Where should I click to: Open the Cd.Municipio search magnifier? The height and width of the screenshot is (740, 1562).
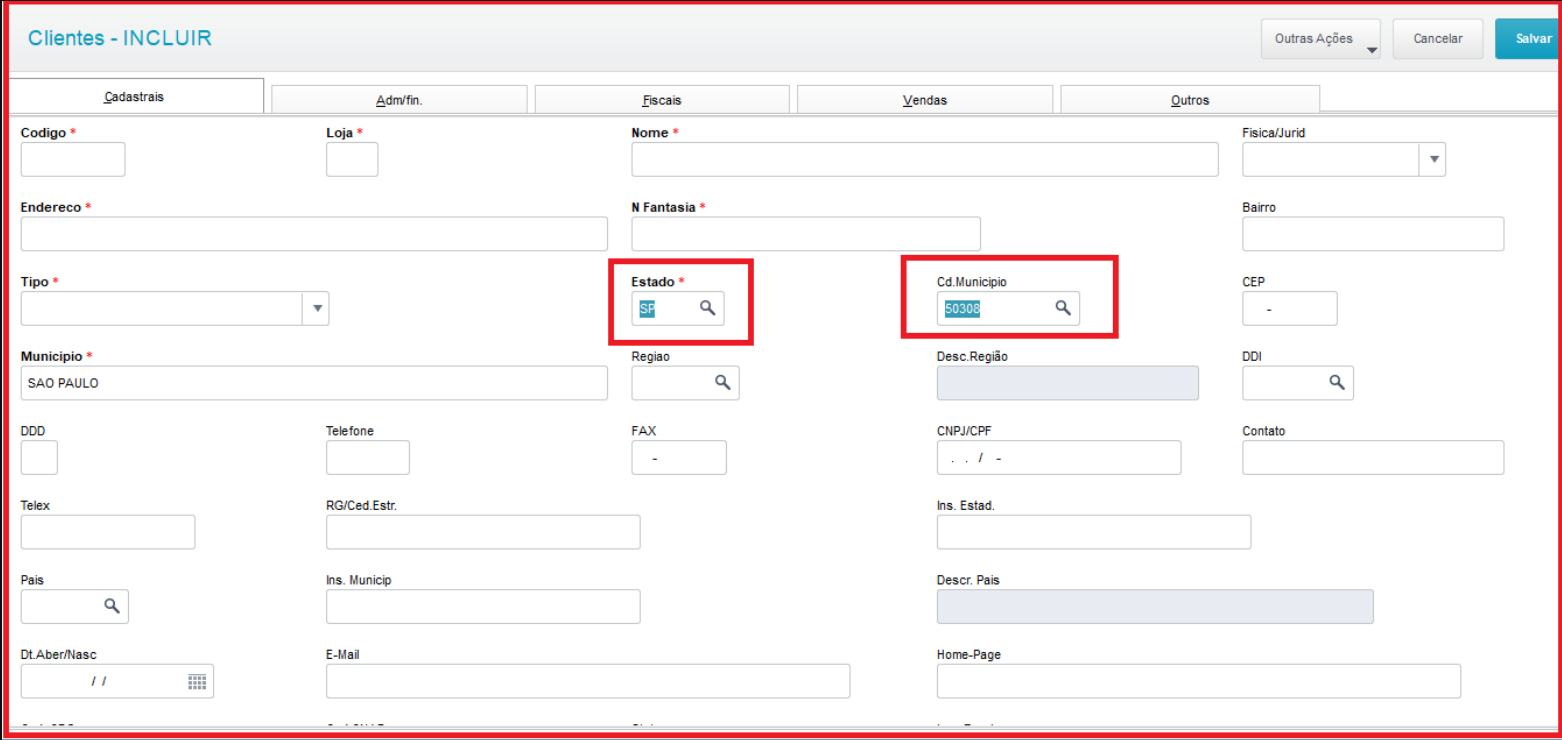coord(1063,308)
